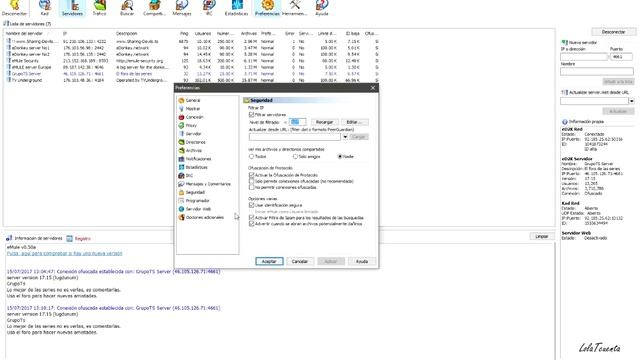Switch to the Información de servidores tab
This screenshot has height=360, width=640.
click(x=34, y=238)
